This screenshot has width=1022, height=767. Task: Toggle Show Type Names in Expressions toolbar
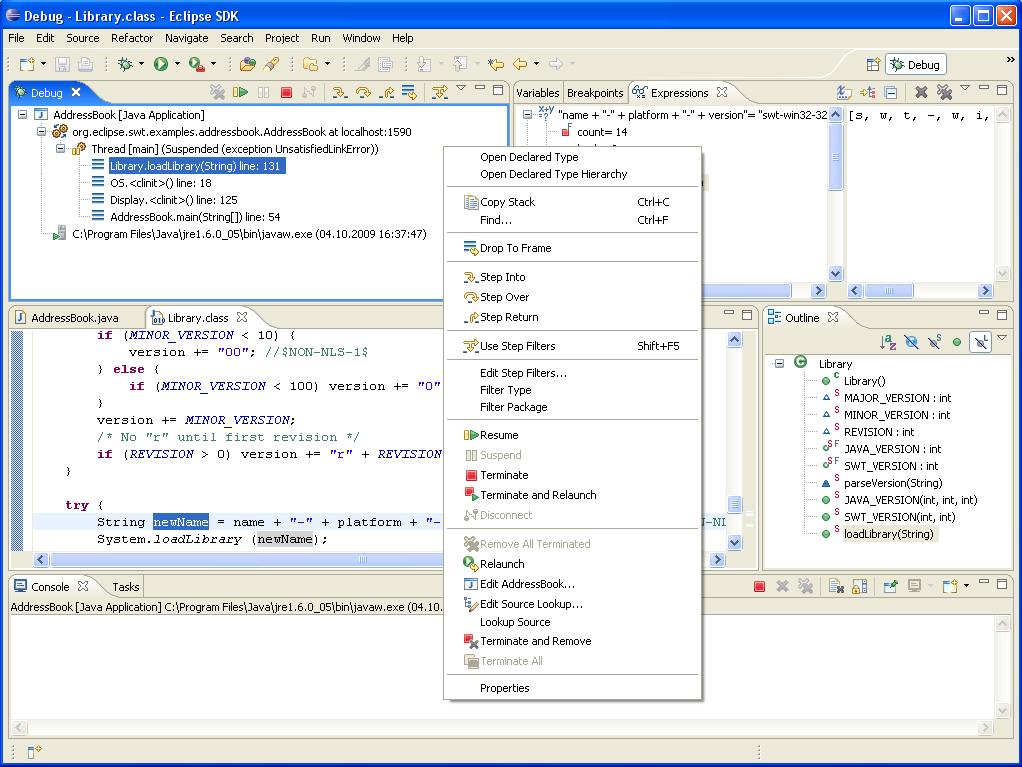pyautogui.click(x=844, y=93)
